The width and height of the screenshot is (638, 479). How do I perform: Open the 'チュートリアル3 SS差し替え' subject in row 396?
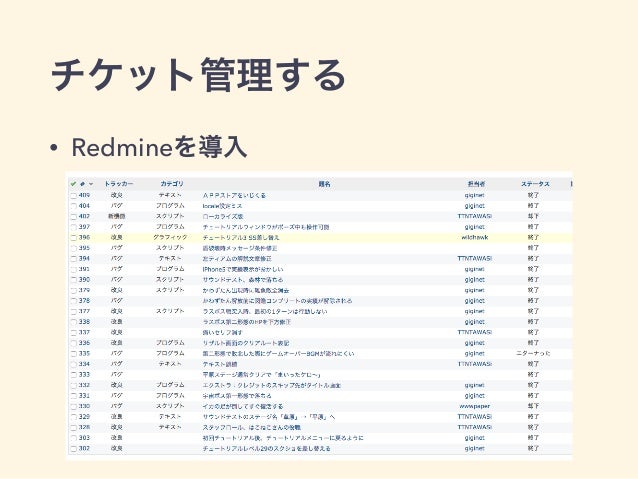(241, 238)
